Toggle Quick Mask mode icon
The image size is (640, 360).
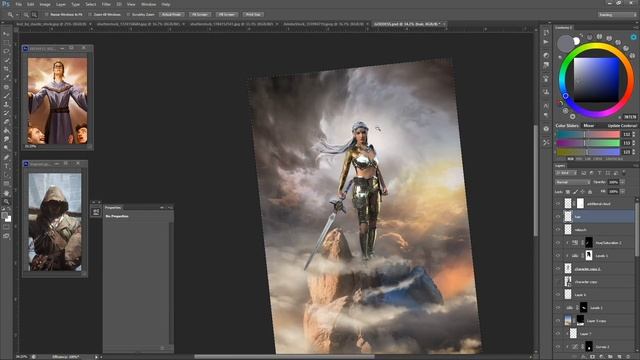6,227
